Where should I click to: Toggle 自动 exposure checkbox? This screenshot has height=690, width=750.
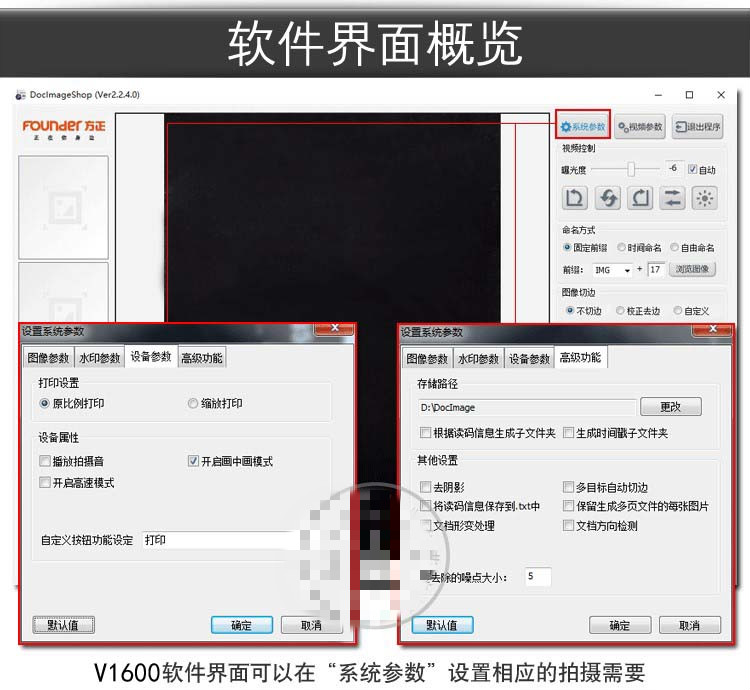(692, 169)
